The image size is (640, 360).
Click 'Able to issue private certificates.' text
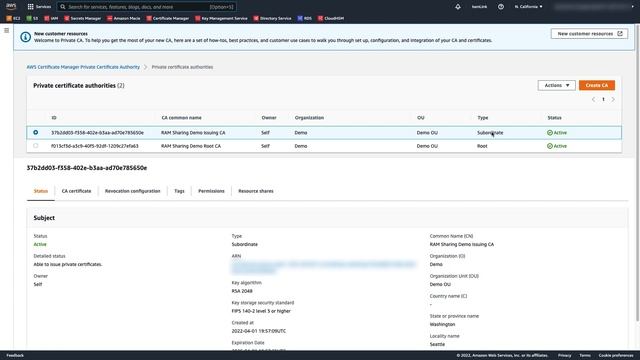pos(68,264)
